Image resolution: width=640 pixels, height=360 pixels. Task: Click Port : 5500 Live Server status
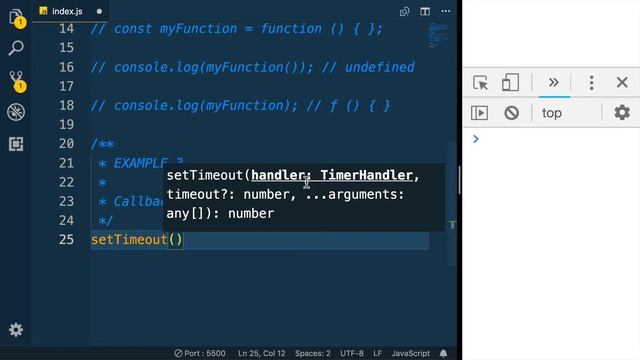click(x=200, y=353)
